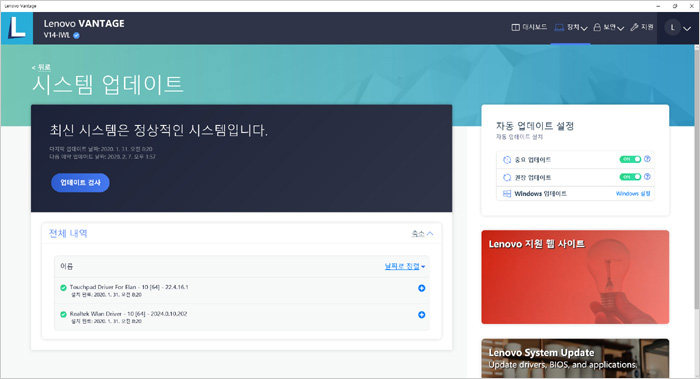Open the Windows 설정 link
This screenshot has width=700, height=379.
pos(633,194)
